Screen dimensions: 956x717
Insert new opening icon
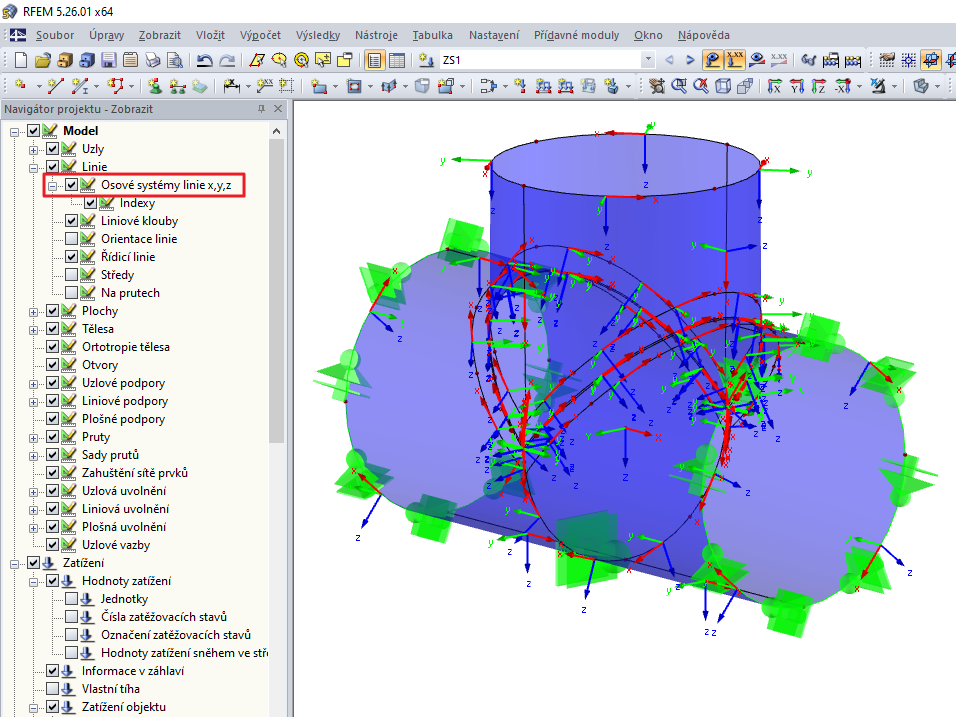coord(354,86)
